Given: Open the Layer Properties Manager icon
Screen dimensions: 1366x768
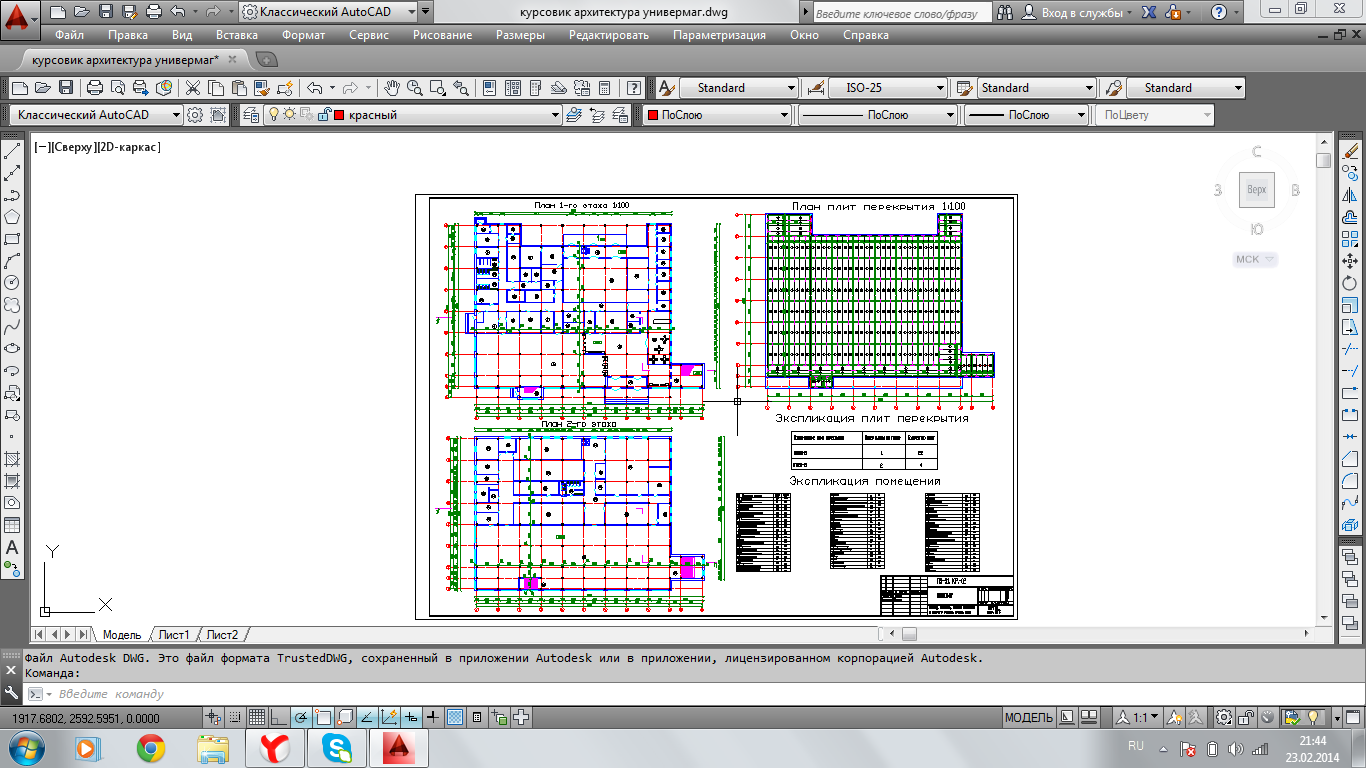Looking at the screenshot, I should [x=250, y=114].
